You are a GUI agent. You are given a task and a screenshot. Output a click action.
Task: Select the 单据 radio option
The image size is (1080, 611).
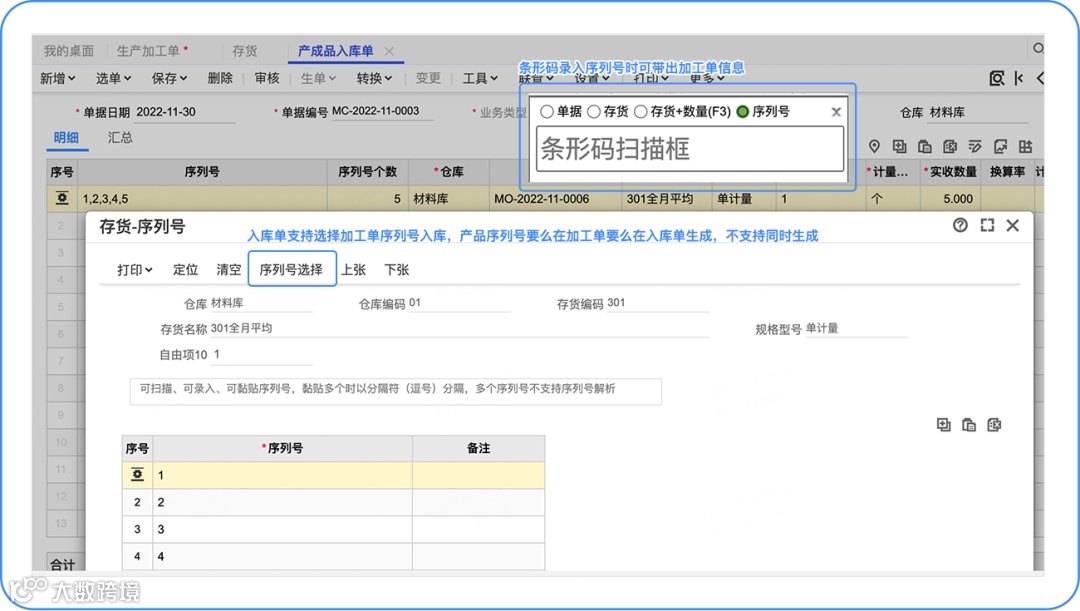click(x=547, y=112)
